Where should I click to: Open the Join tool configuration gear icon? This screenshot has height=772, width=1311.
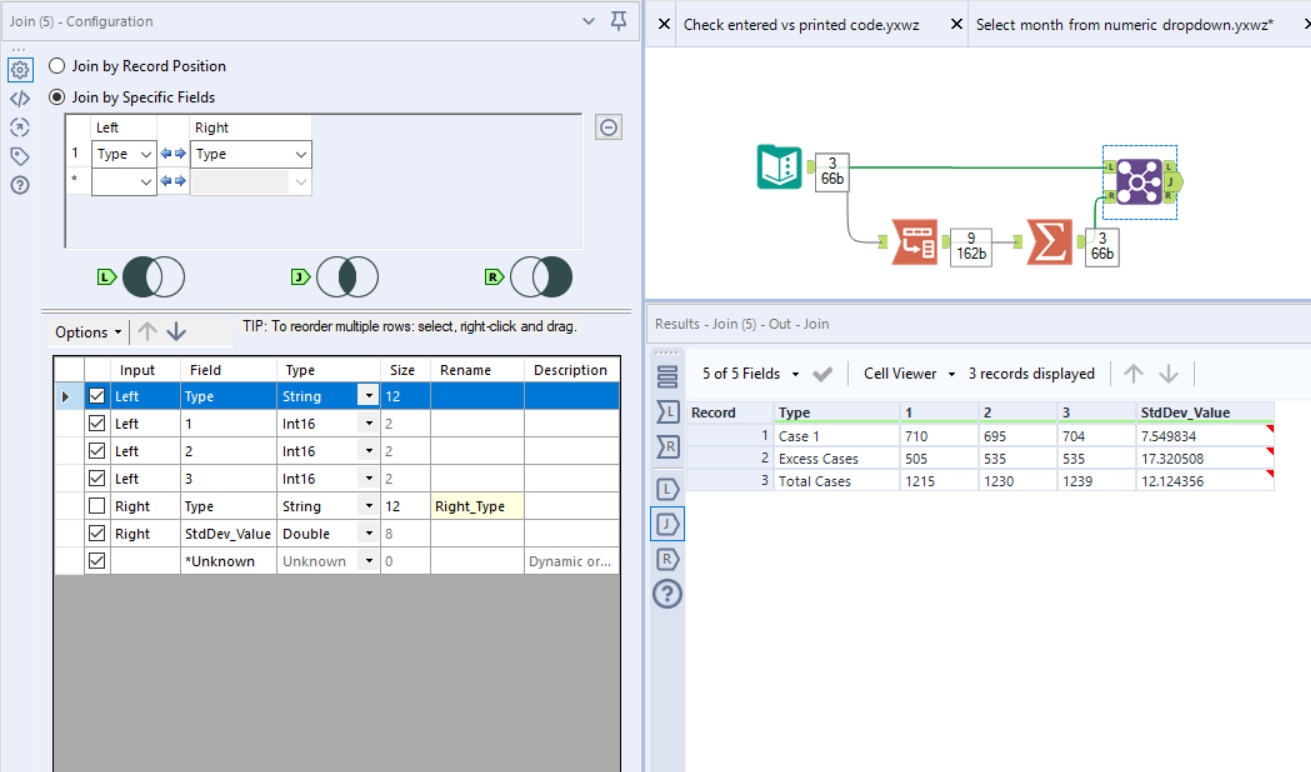tap(20, 70)
